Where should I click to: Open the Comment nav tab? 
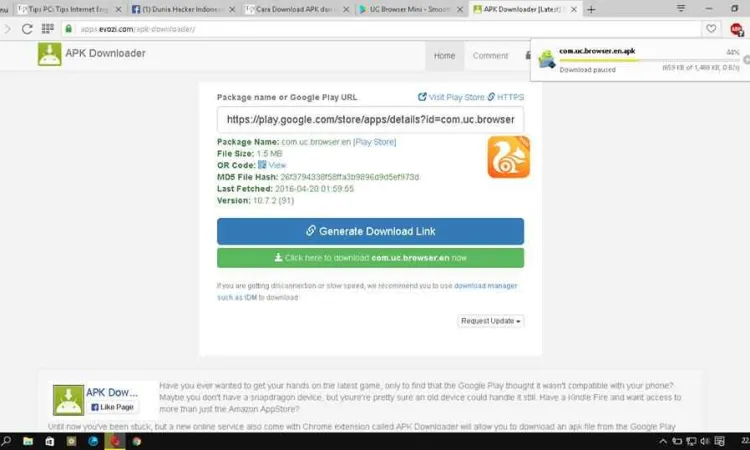point(490,56)
